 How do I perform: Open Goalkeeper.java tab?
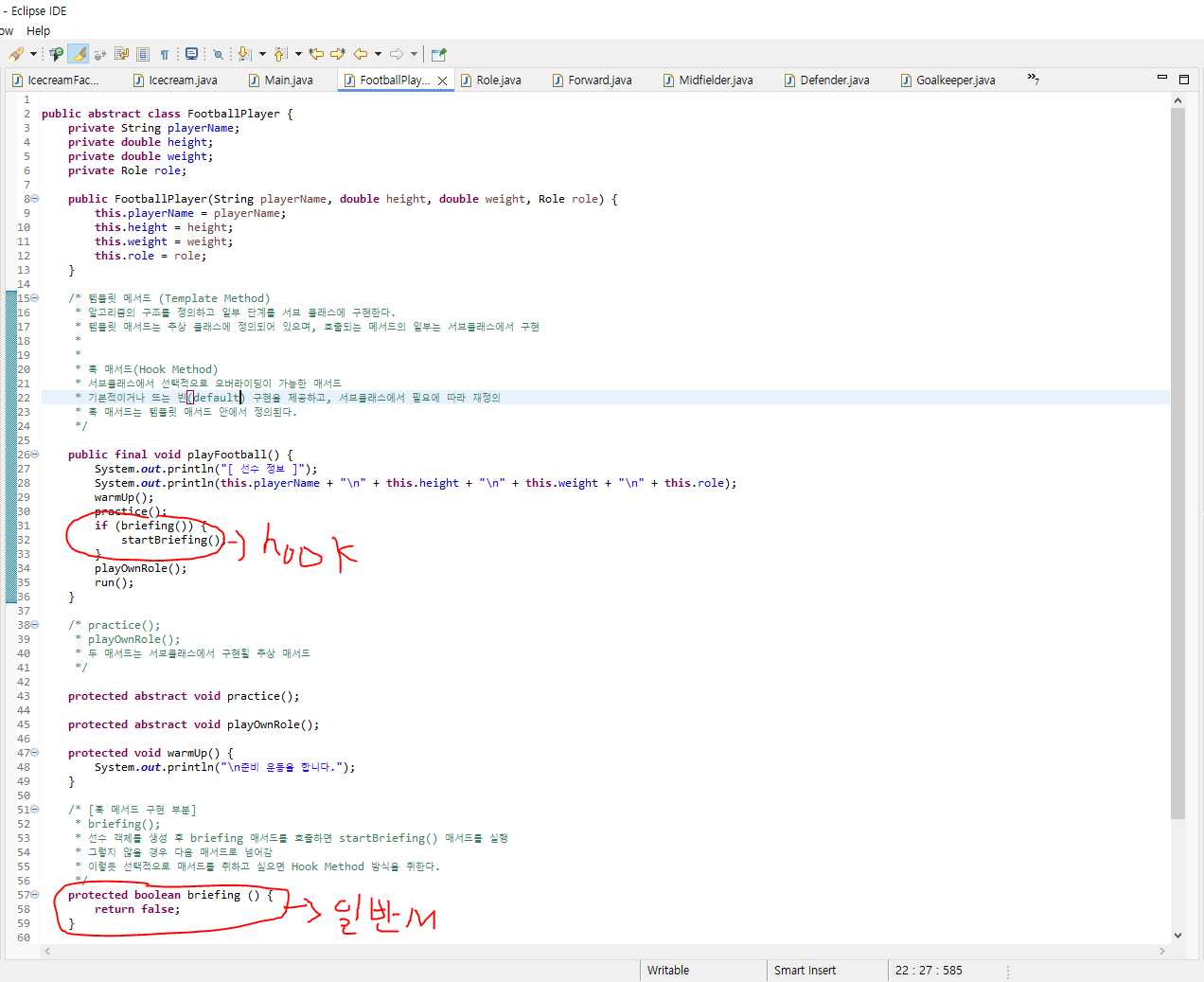pyautogui.click(x=947, y=80)
